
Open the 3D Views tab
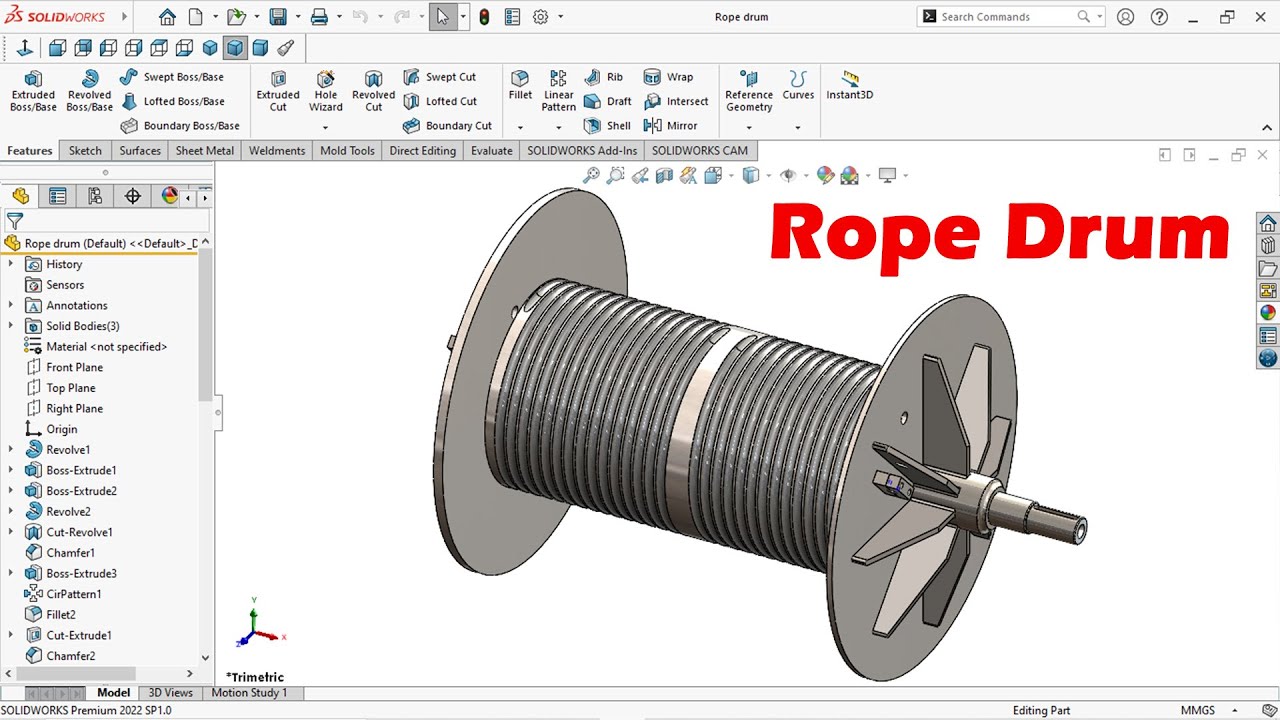pyautogui.click(x=171, y=693)
